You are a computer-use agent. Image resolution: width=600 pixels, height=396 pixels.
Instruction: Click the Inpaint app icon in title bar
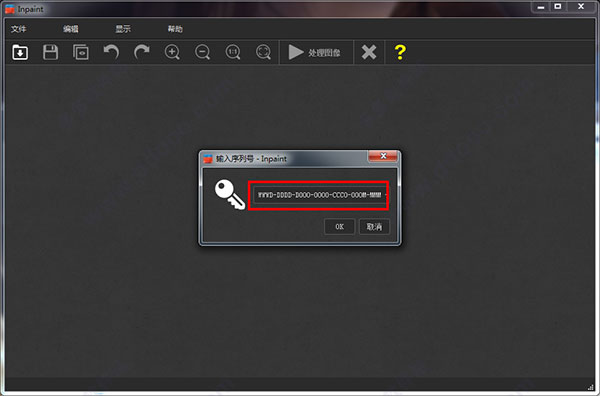[10, 9]
